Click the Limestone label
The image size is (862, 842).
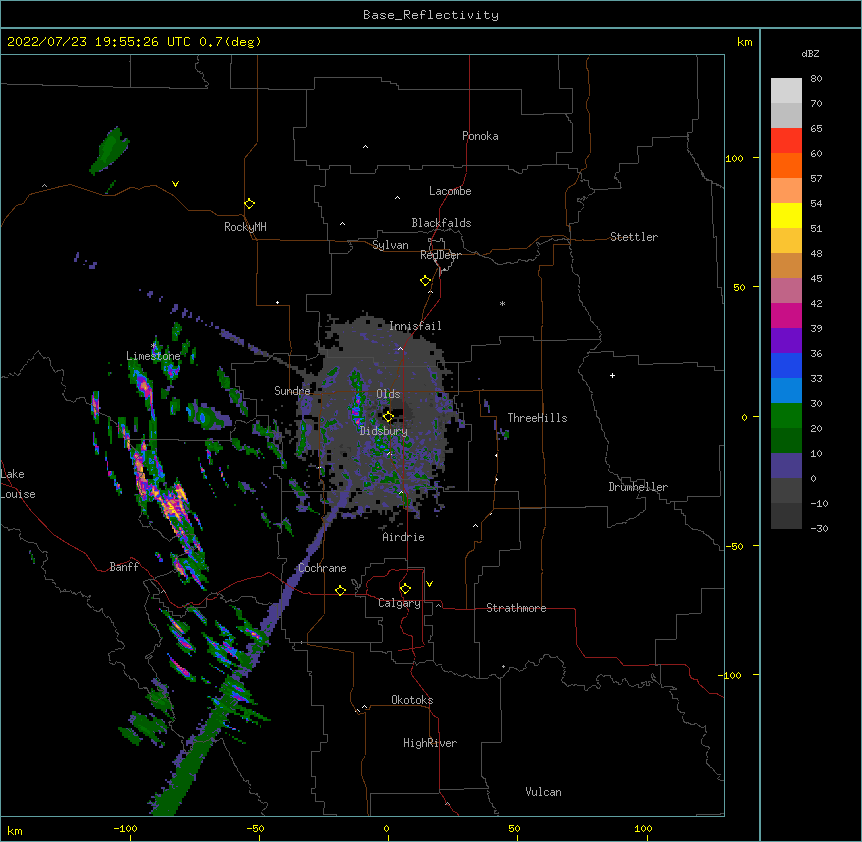[x=153, y=356]
